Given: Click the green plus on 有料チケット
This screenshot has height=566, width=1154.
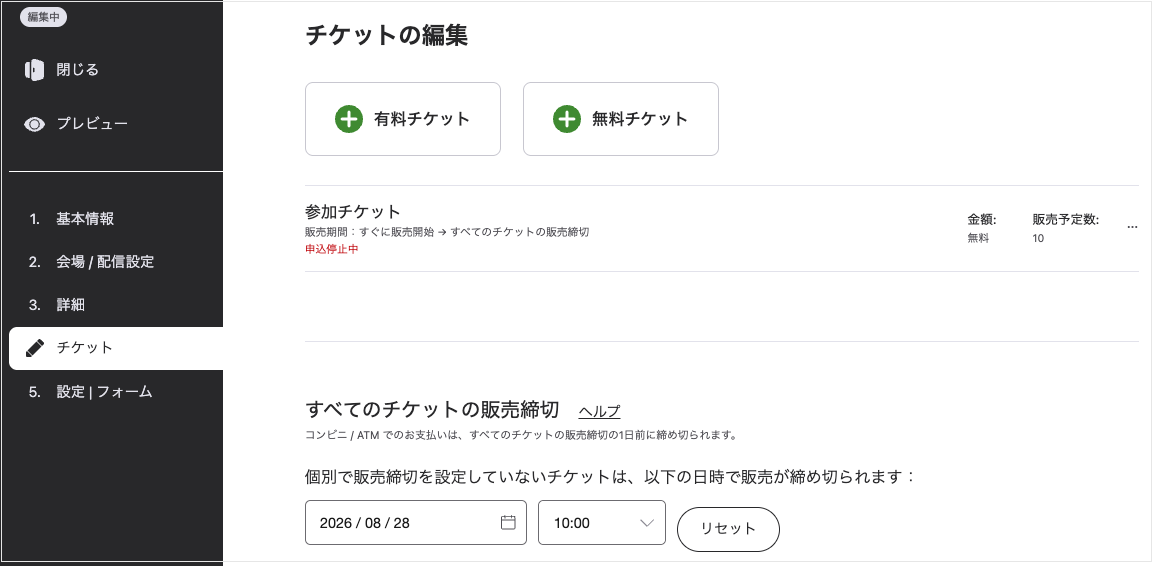Looking at the screenshot, I should (349, 119).
